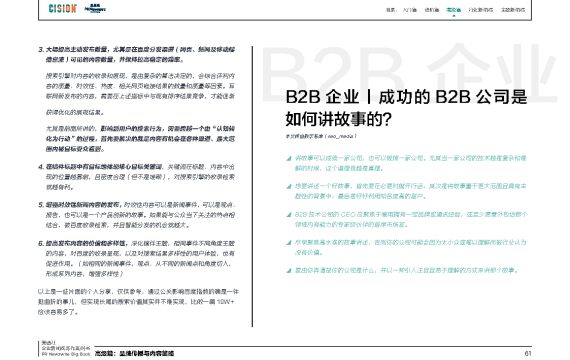Click the page number 61 in footer

528,353
